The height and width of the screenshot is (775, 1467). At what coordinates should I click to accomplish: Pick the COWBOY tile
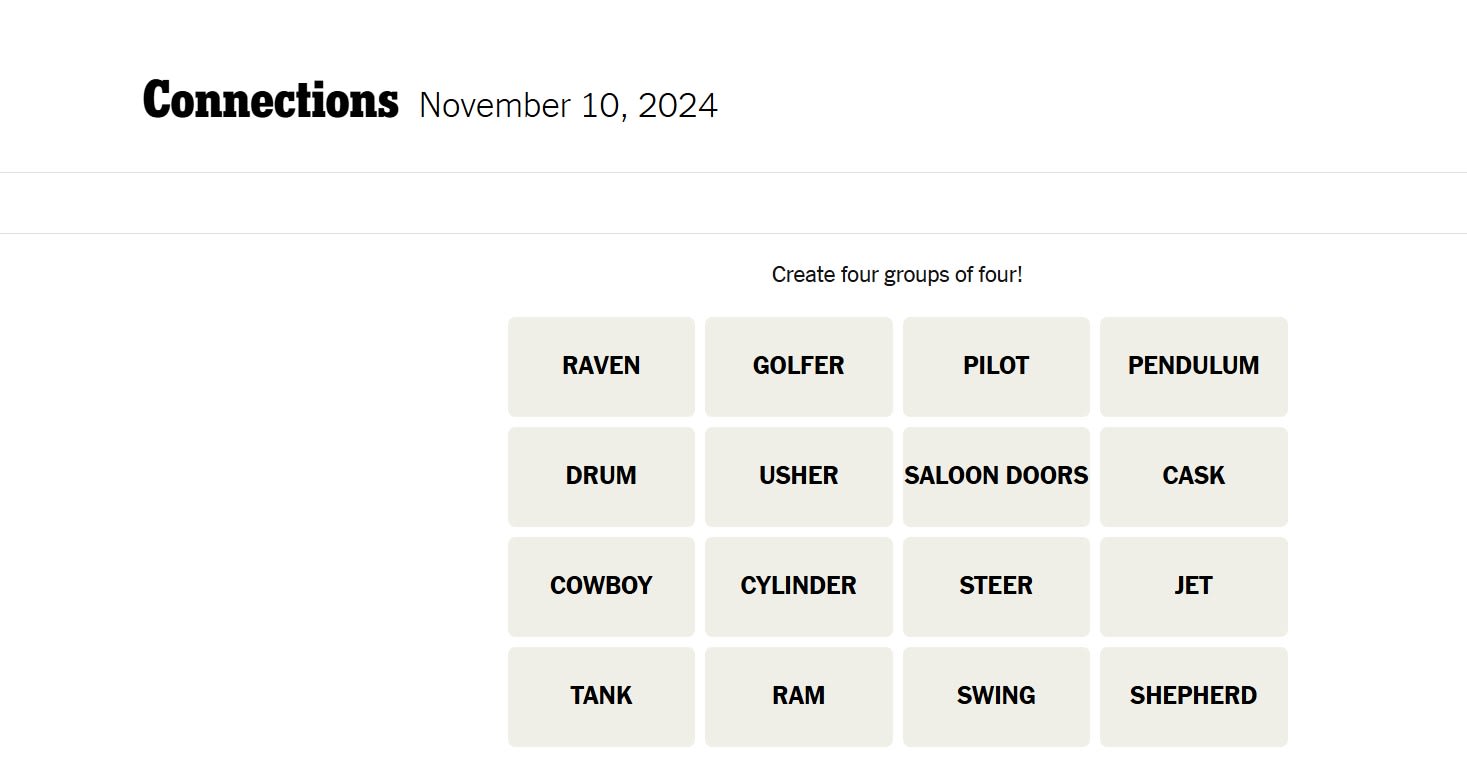pos(601,586)
